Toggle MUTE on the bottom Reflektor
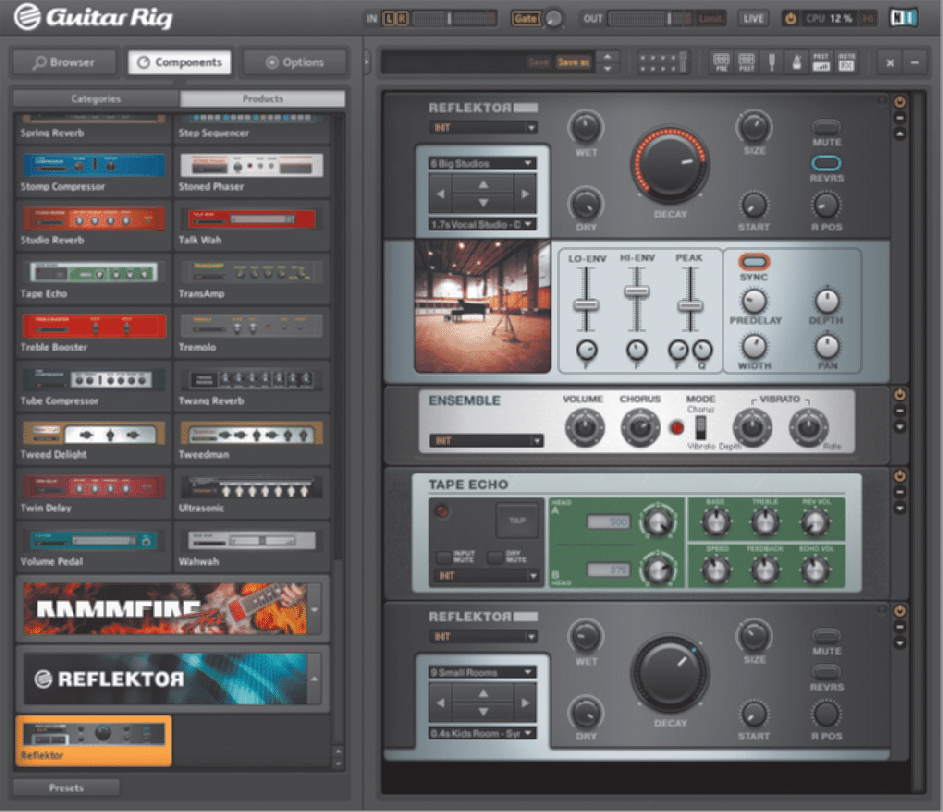The height and width of the screenshot is (812, 943). (826, 636)
